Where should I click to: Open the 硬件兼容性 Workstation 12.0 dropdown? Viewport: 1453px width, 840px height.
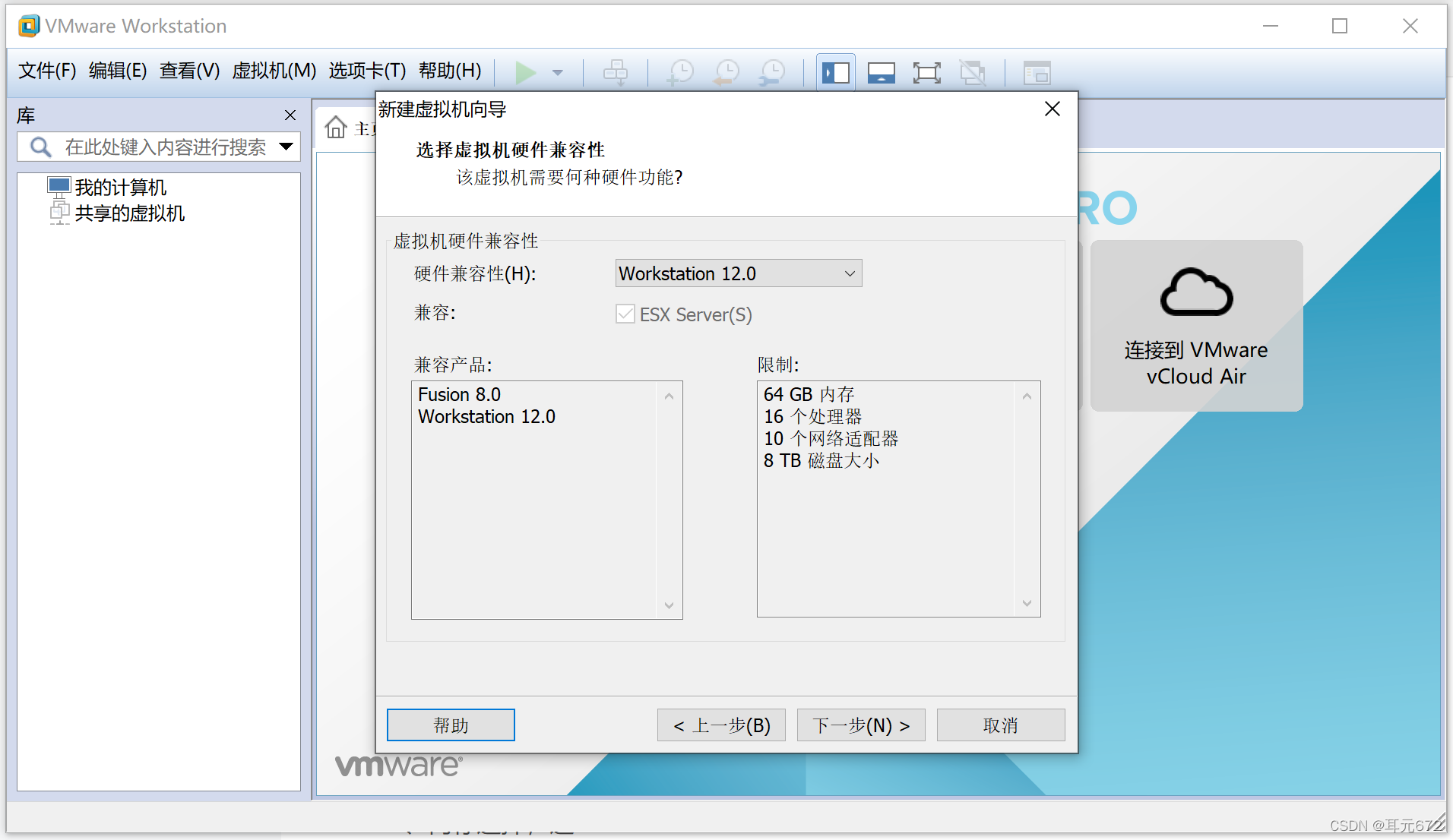pyautogui.click(x=739, y=273)
